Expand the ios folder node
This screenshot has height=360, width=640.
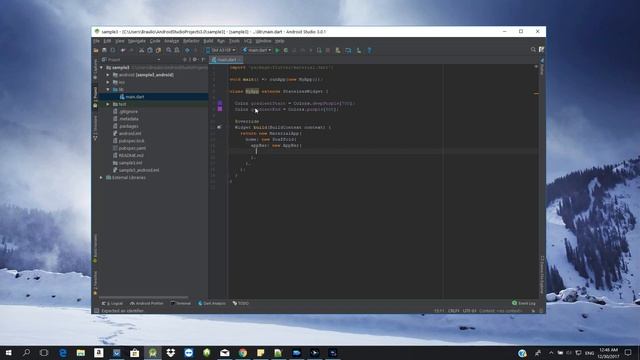(108, 82)
